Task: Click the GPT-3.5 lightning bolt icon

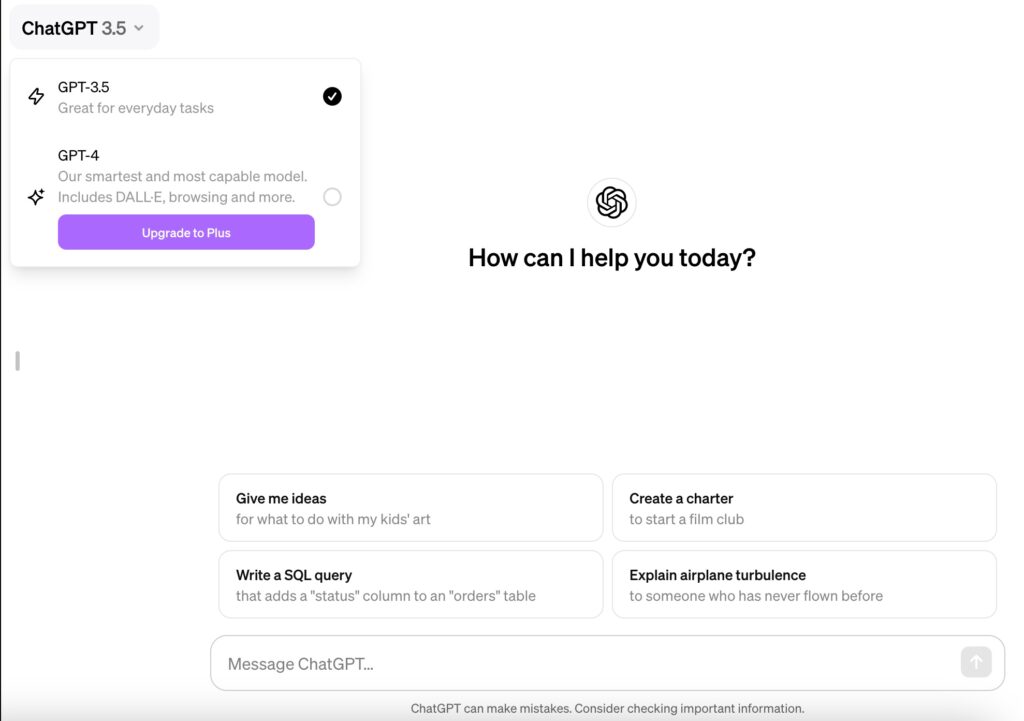Action: coord(37,97)
